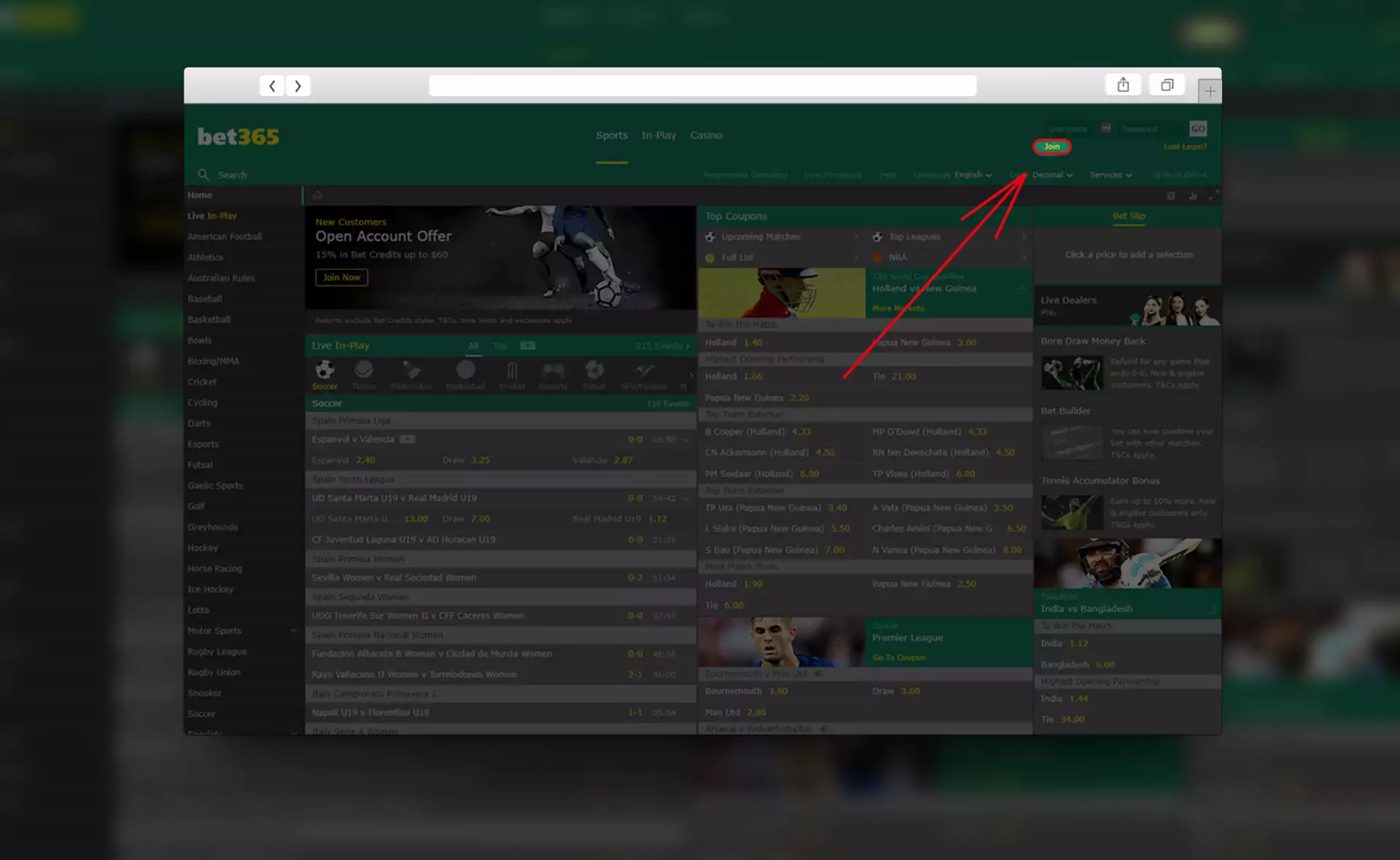Show more sports with the carousel arrow
Image resolution: width=1400 pixels, height=860 pixels.
point(691,375)
